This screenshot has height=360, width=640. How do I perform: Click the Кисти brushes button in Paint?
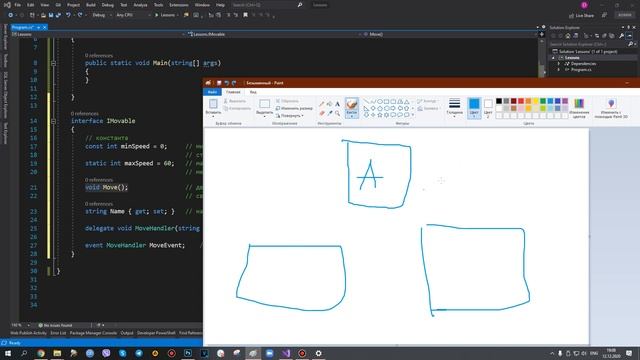click(x=351, y=108)
